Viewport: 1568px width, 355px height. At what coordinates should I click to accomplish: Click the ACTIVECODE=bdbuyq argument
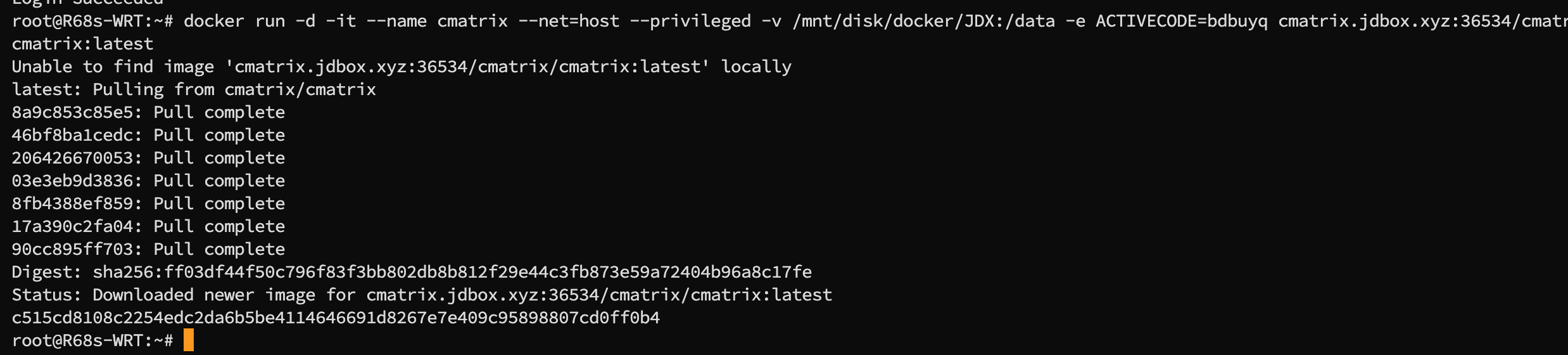tap(1182, 21)
